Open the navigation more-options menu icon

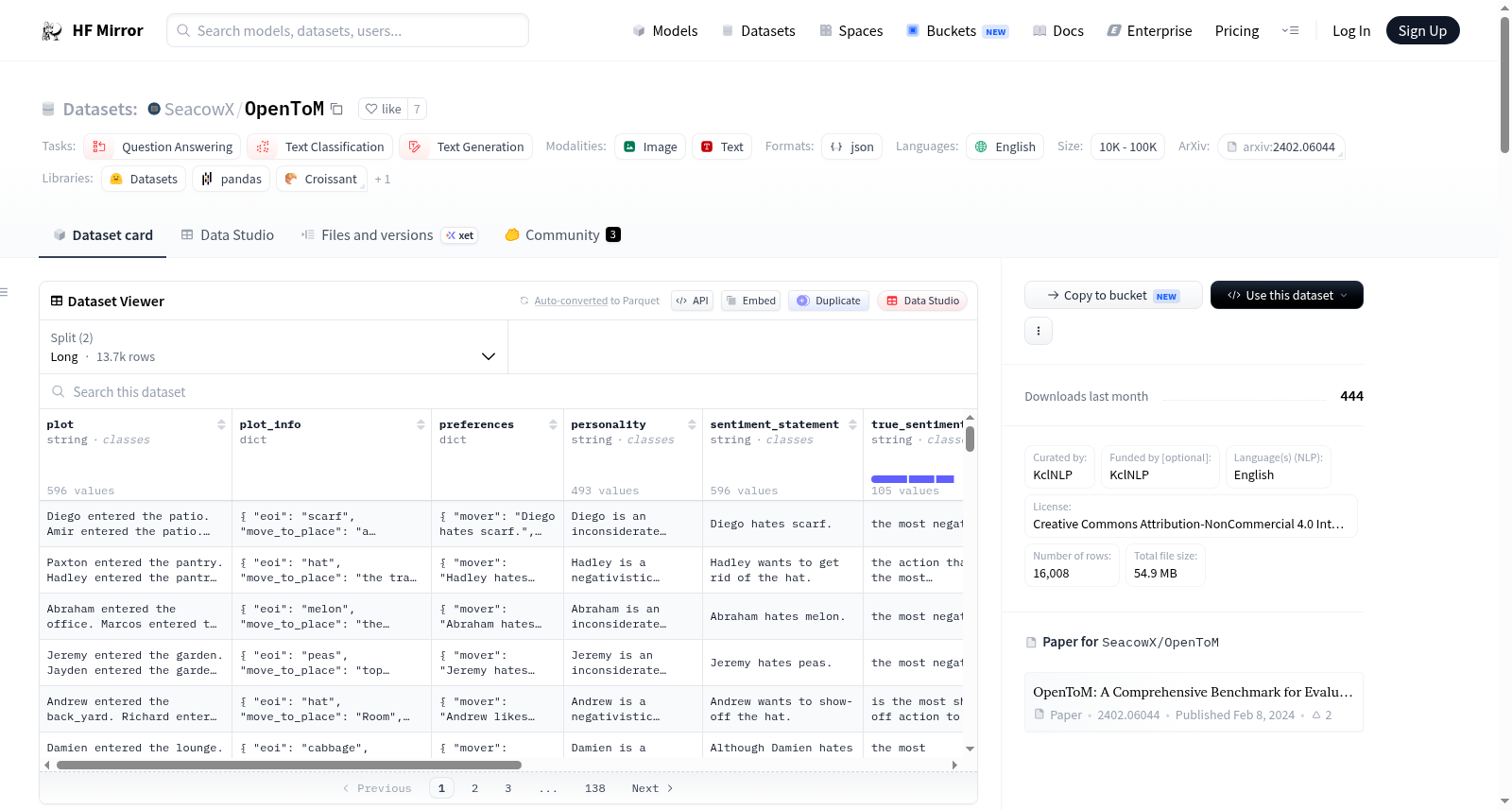point(1290,31)
